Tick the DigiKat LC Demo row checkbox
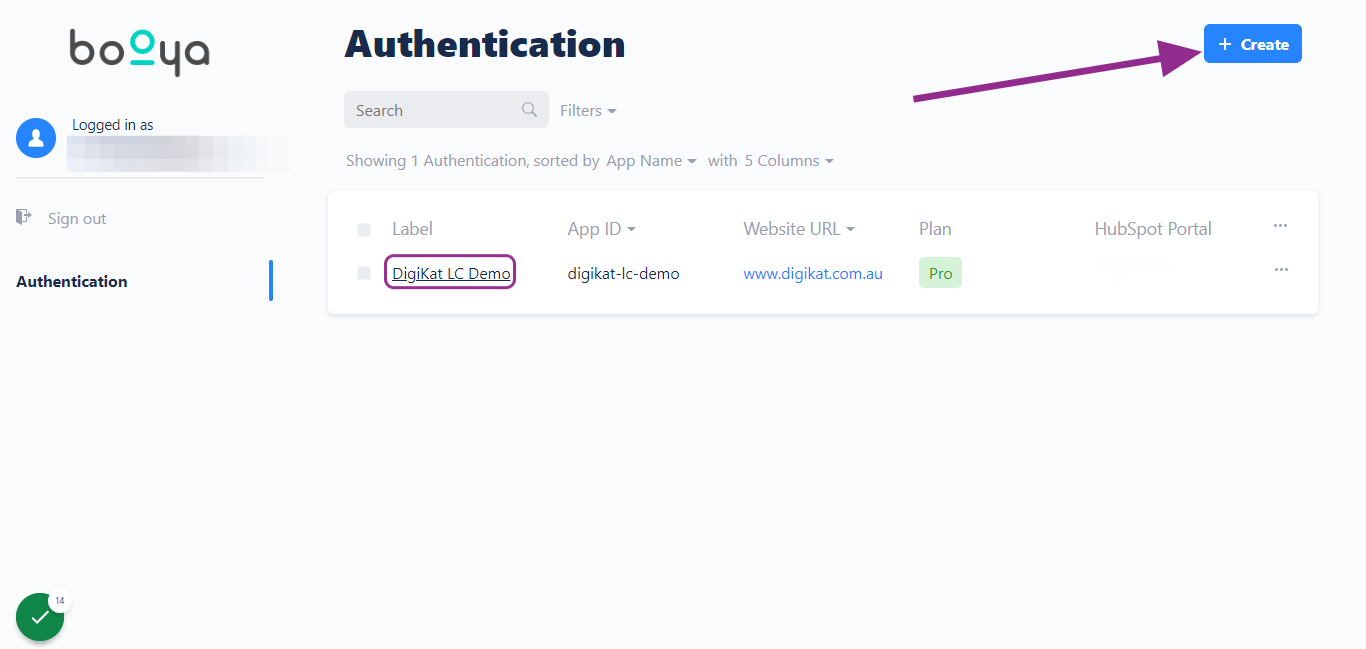Viewport: 1366px width, 649px height. pyautogui.click(x=364, y=273)
